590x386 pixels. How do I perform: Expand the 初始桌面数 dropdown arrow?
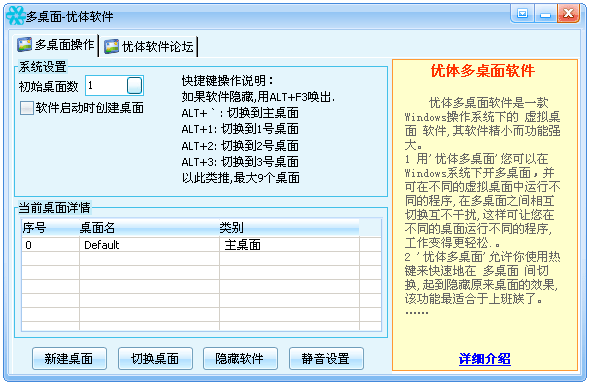[134, 85]
